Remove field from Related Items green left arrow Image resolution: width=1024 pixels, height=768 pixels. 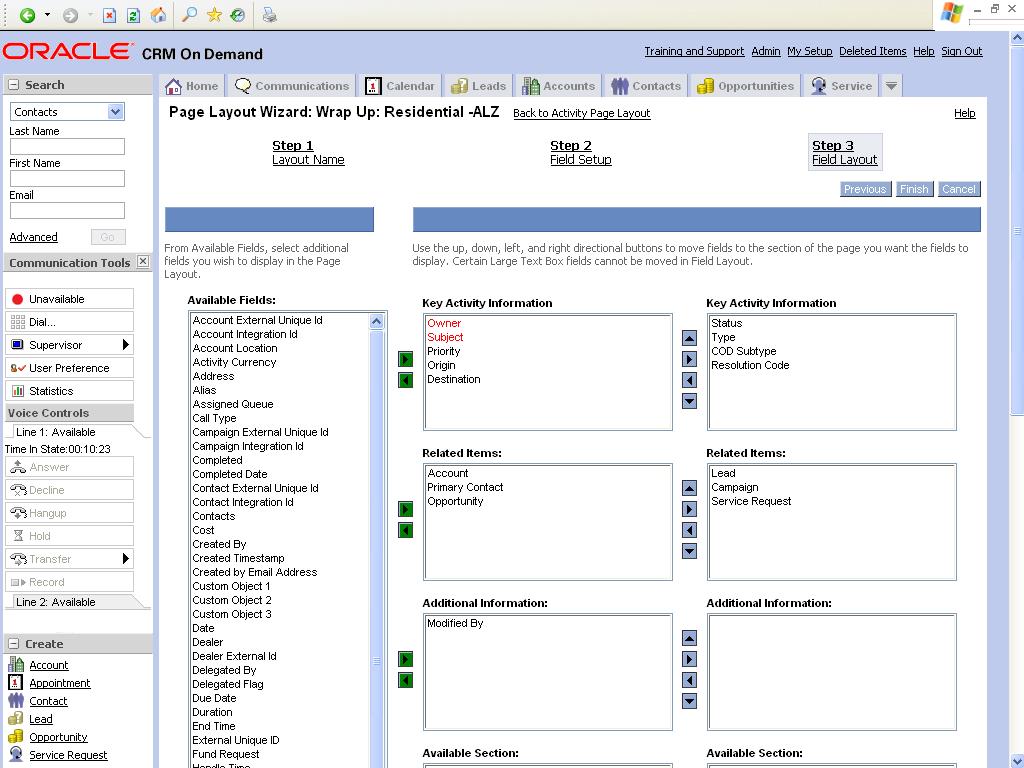406,530
